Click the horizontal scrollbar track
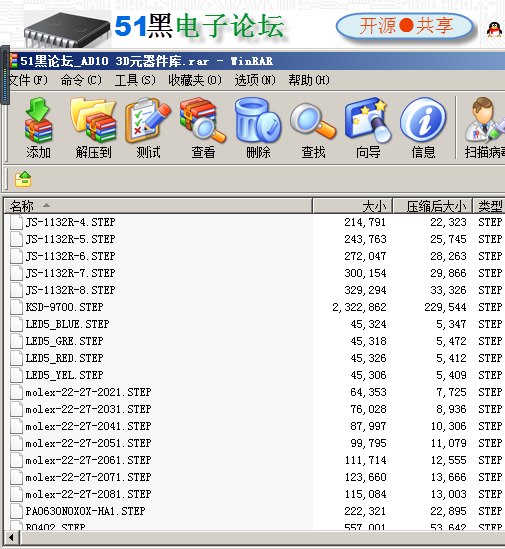505x549 pixels. pos(263,537)
